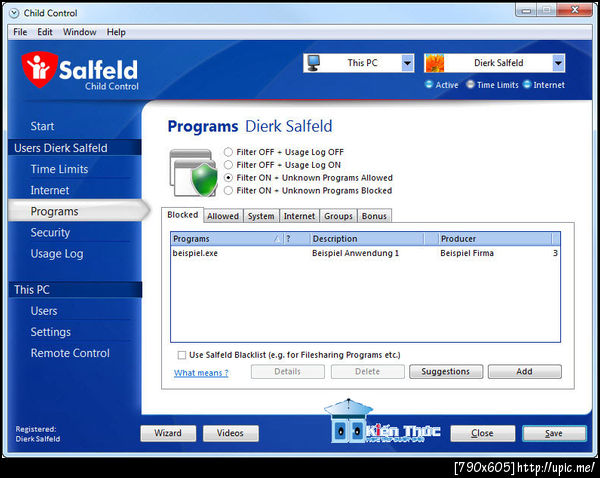Click the Beispiel Anwendung 1 cell
This screenshot has height=478, width=600.
(x=355, y=253)
